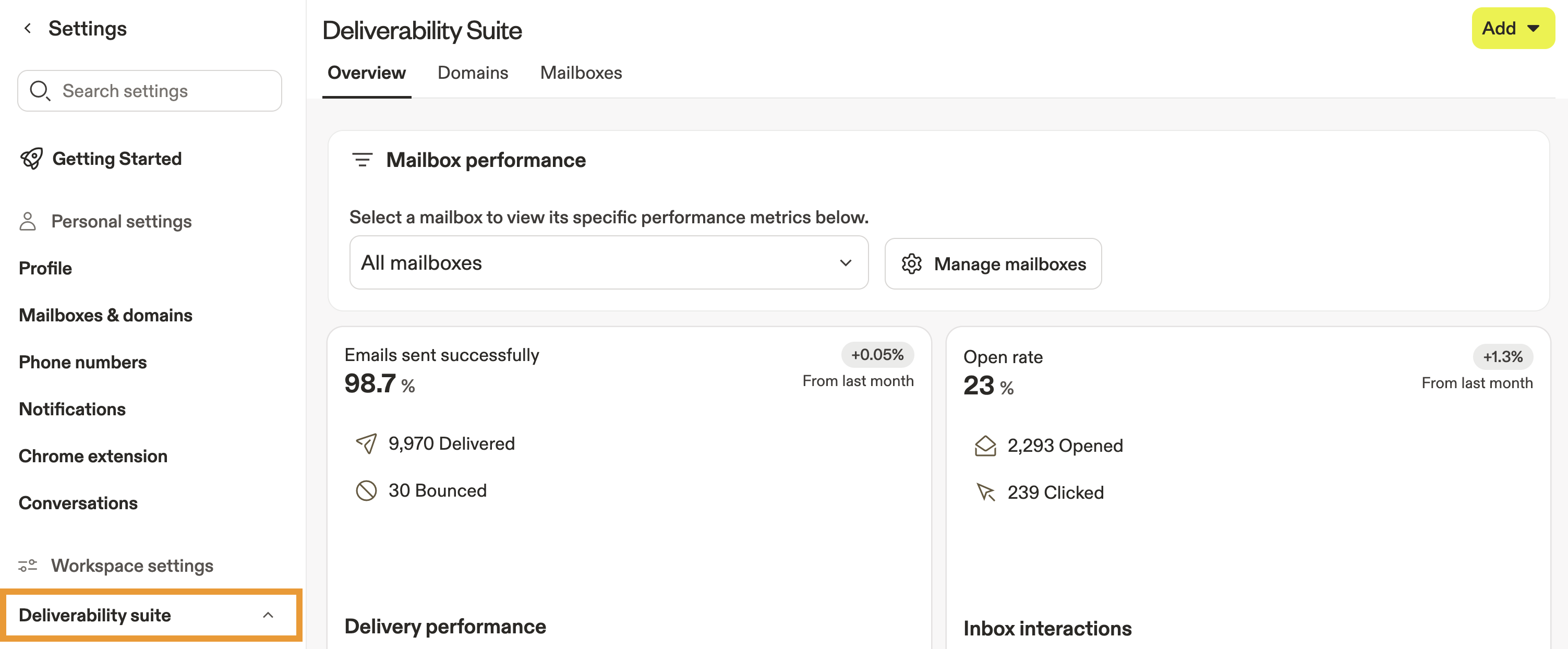The height and width of the screenshot is (649, 1568).
Task: Click the paper plane Delivered icon
Action: (366, 444)
